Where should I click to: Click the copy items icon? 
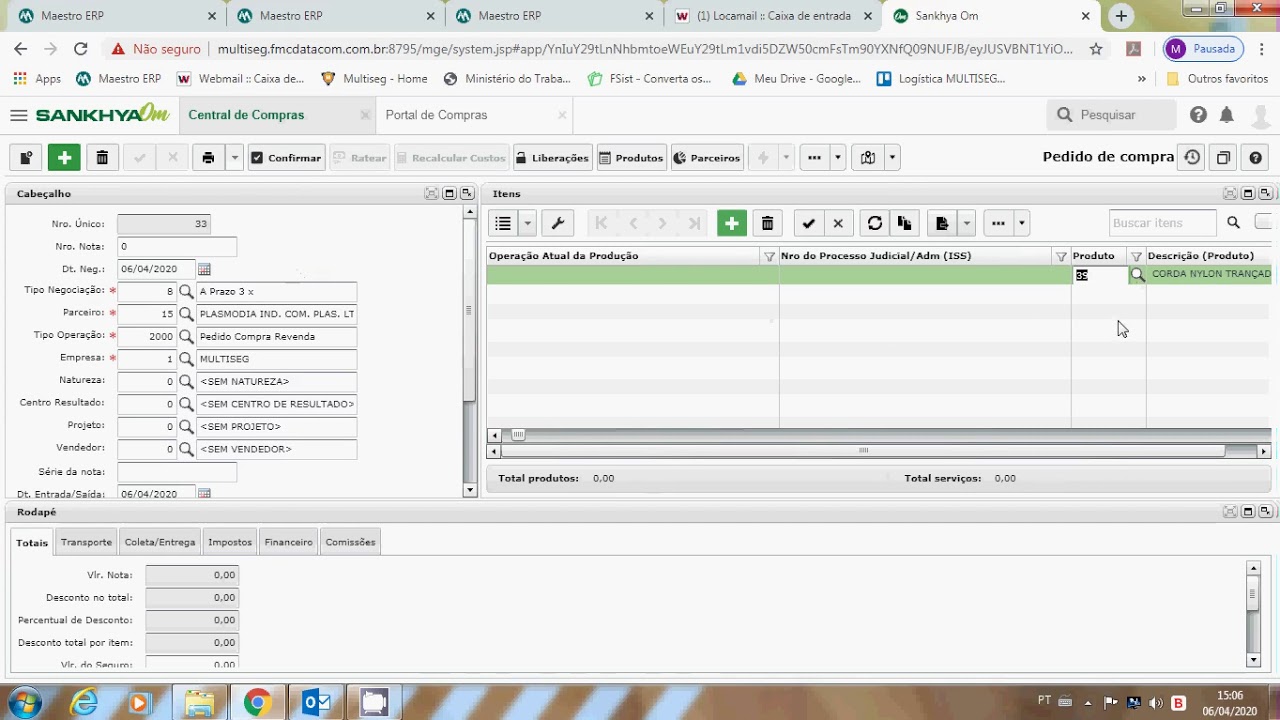[904, 223]
